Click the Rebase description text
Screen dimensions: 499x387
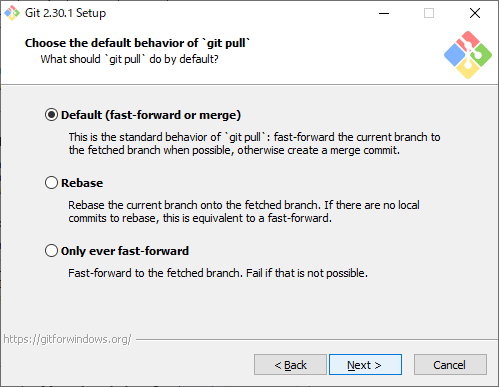pyautogui.click(x=244, y=212)
